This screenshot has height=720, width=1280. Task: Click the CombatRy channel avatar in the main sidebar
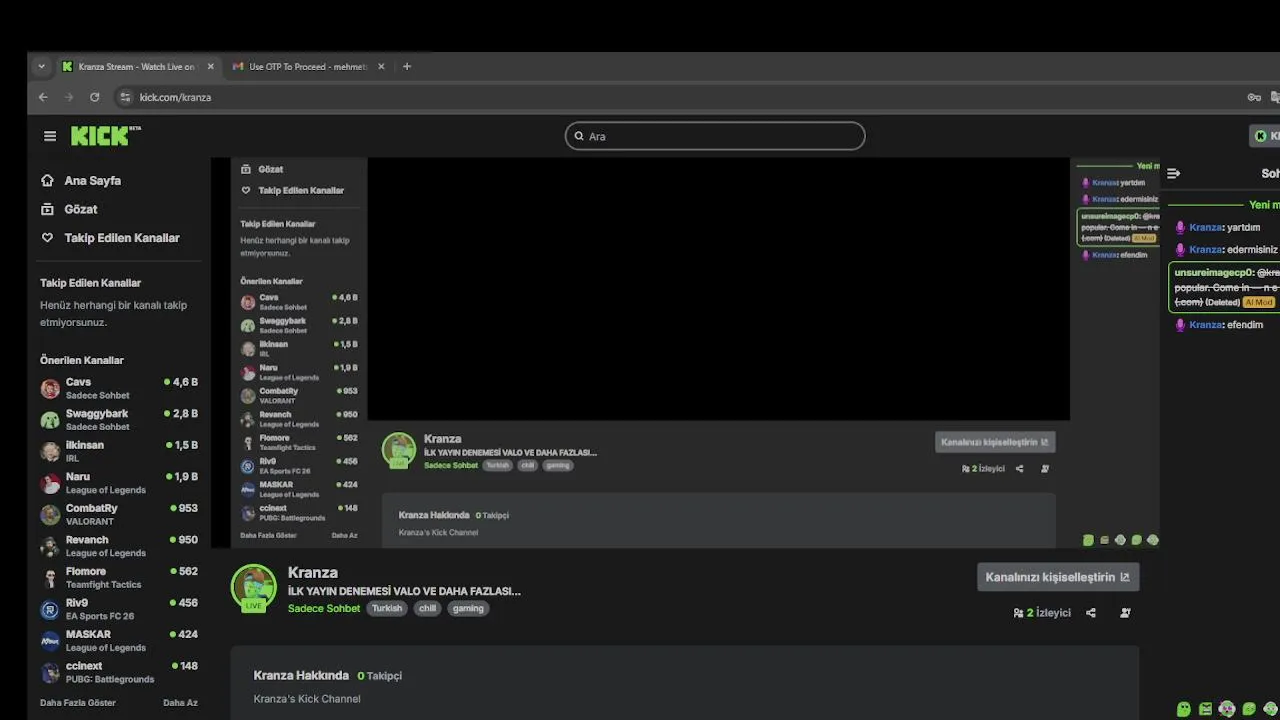pyautogui.click(x=50, y=515)
